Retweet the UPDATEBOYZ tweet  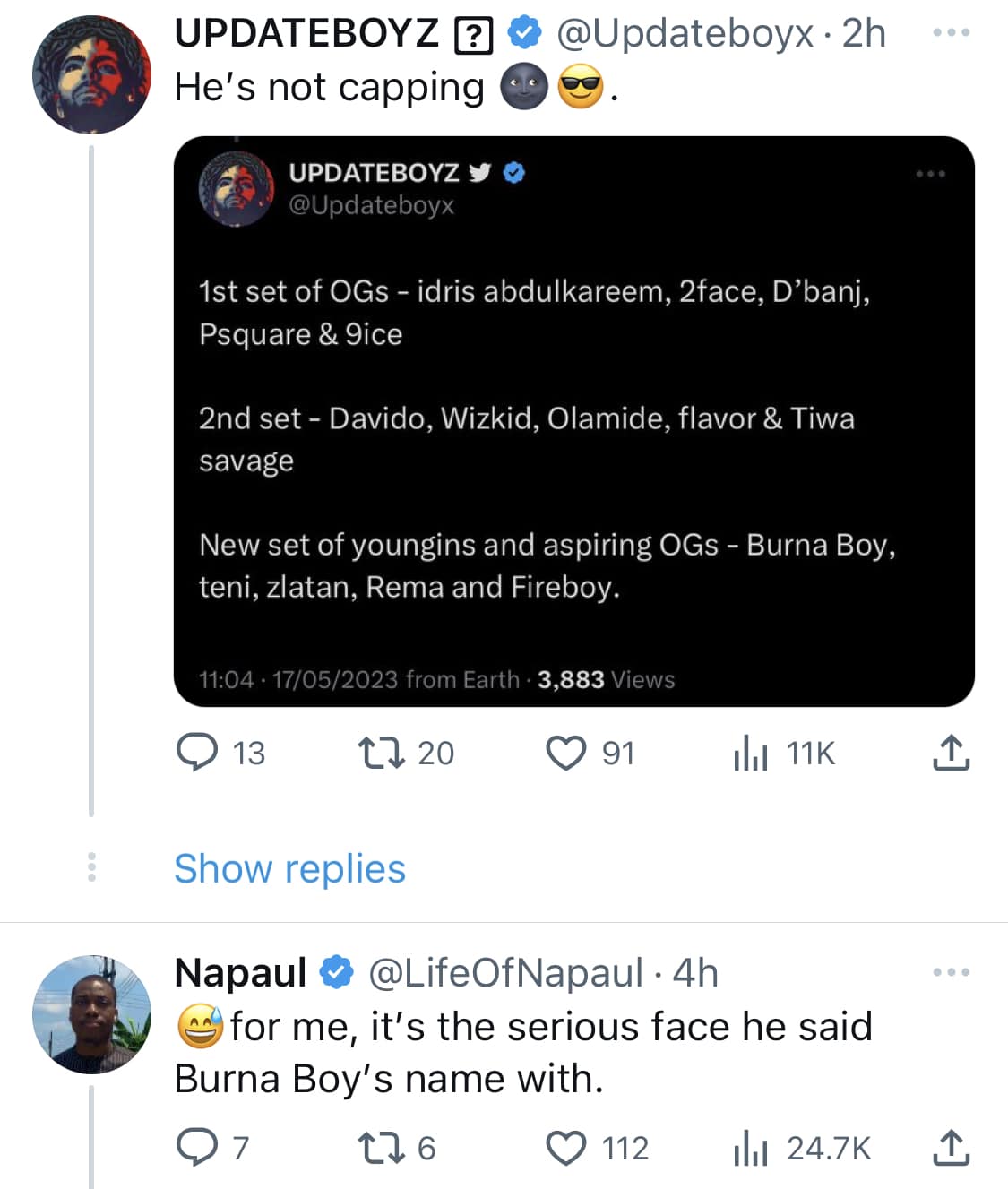point(382,753)
